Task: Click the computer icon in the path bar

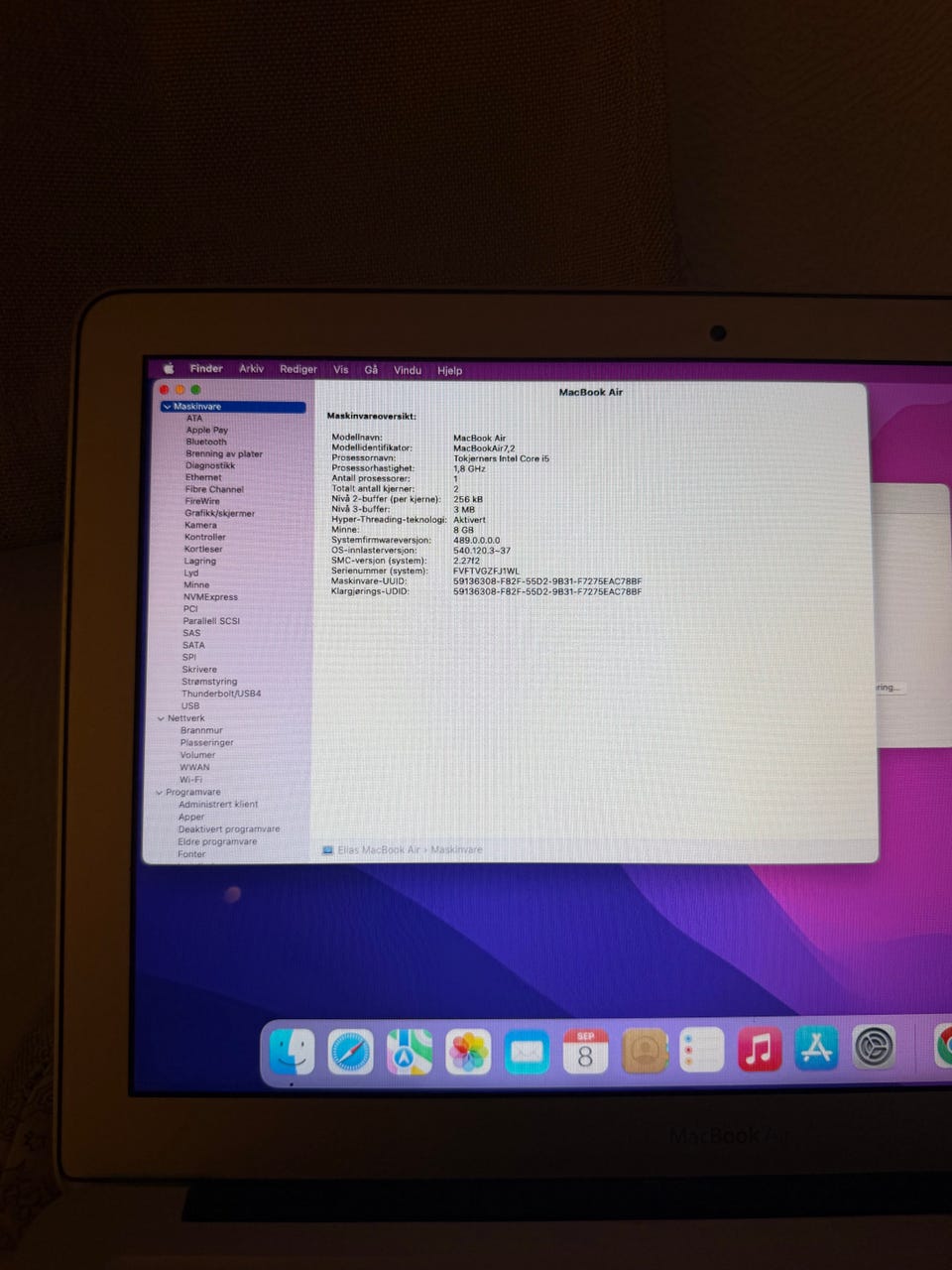Action: 327,850
